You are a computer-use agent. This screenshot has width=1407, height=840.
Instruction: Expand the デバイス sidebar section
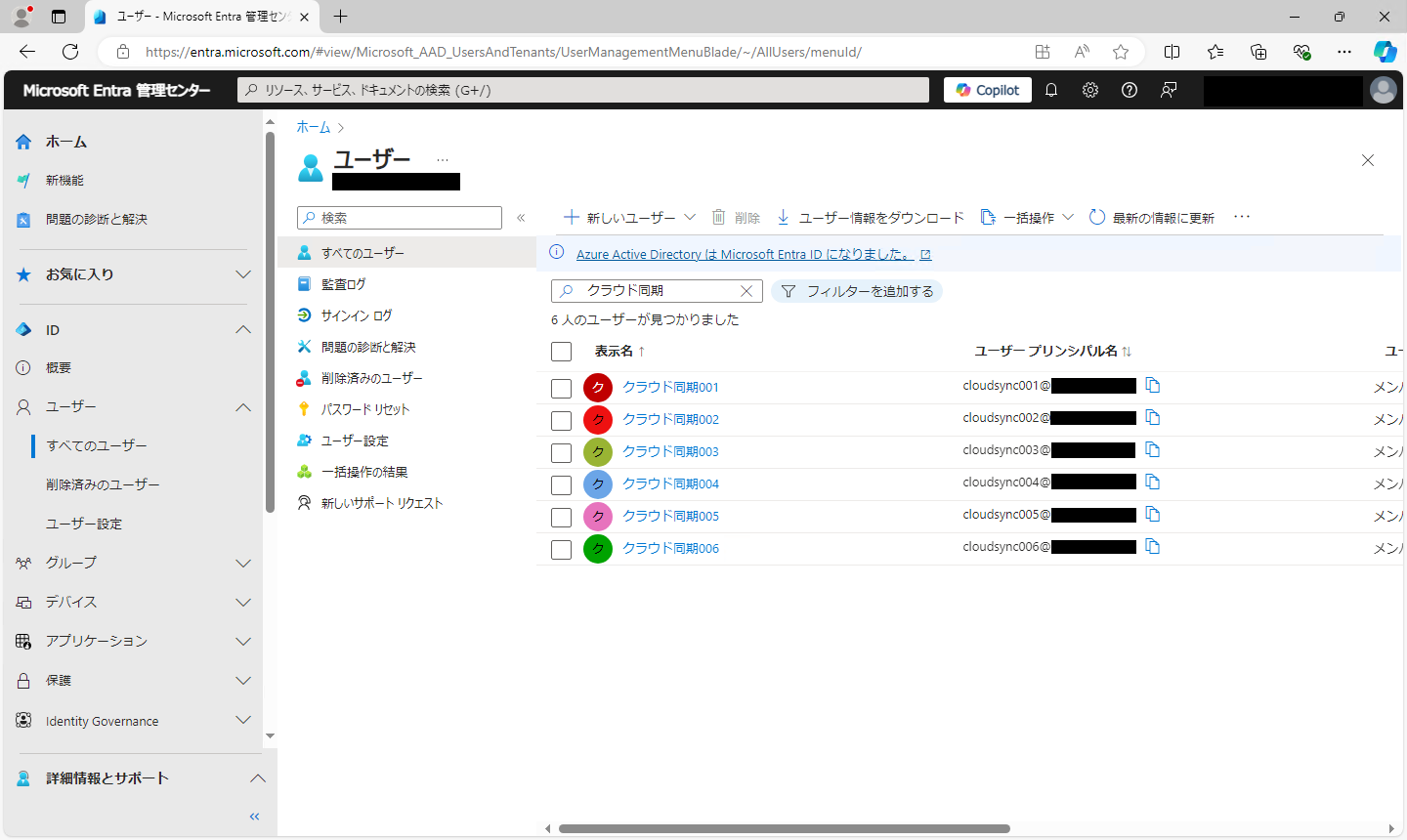click(x=243, y=603)
